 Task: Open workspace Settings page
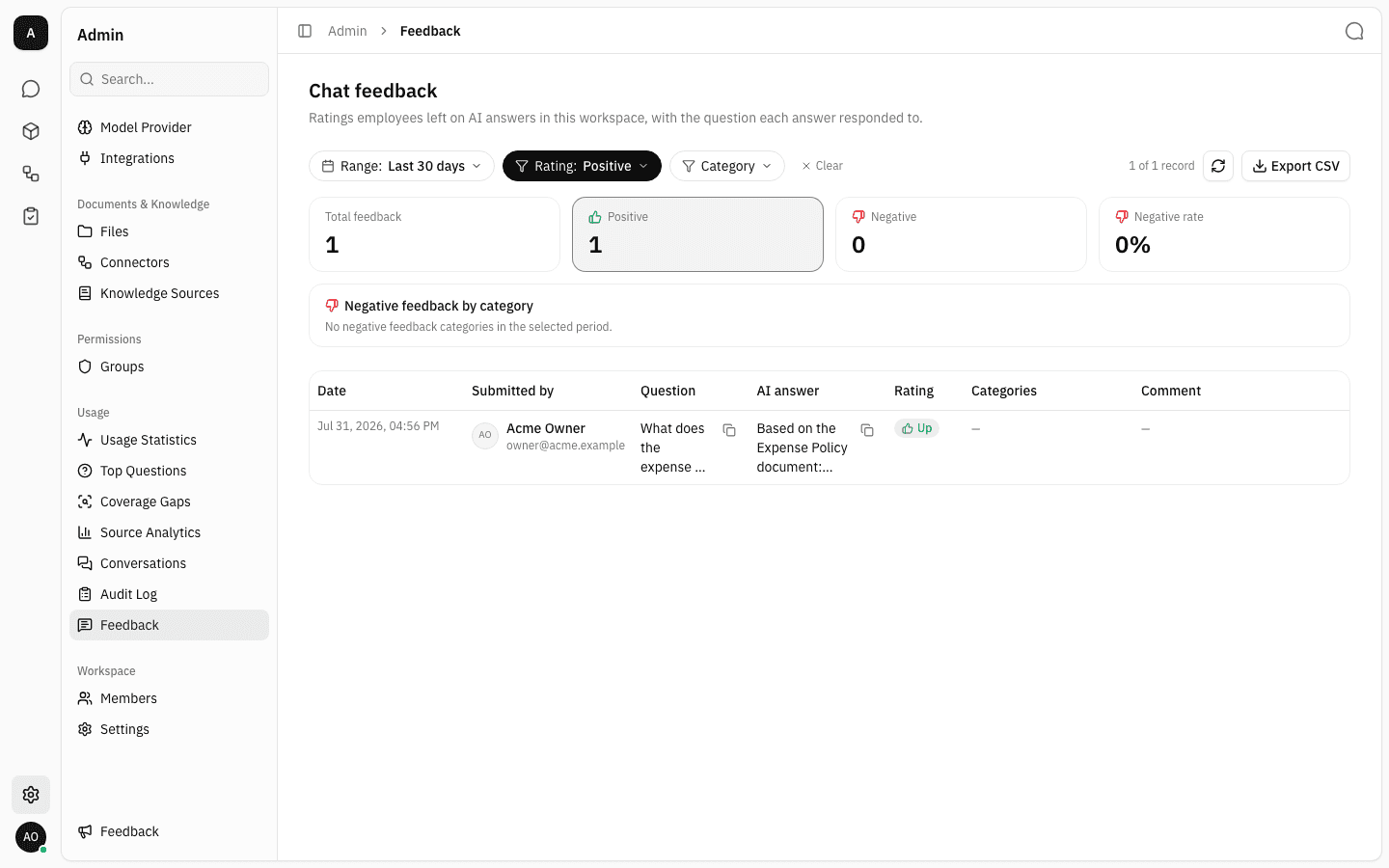[x=169, y=729]
